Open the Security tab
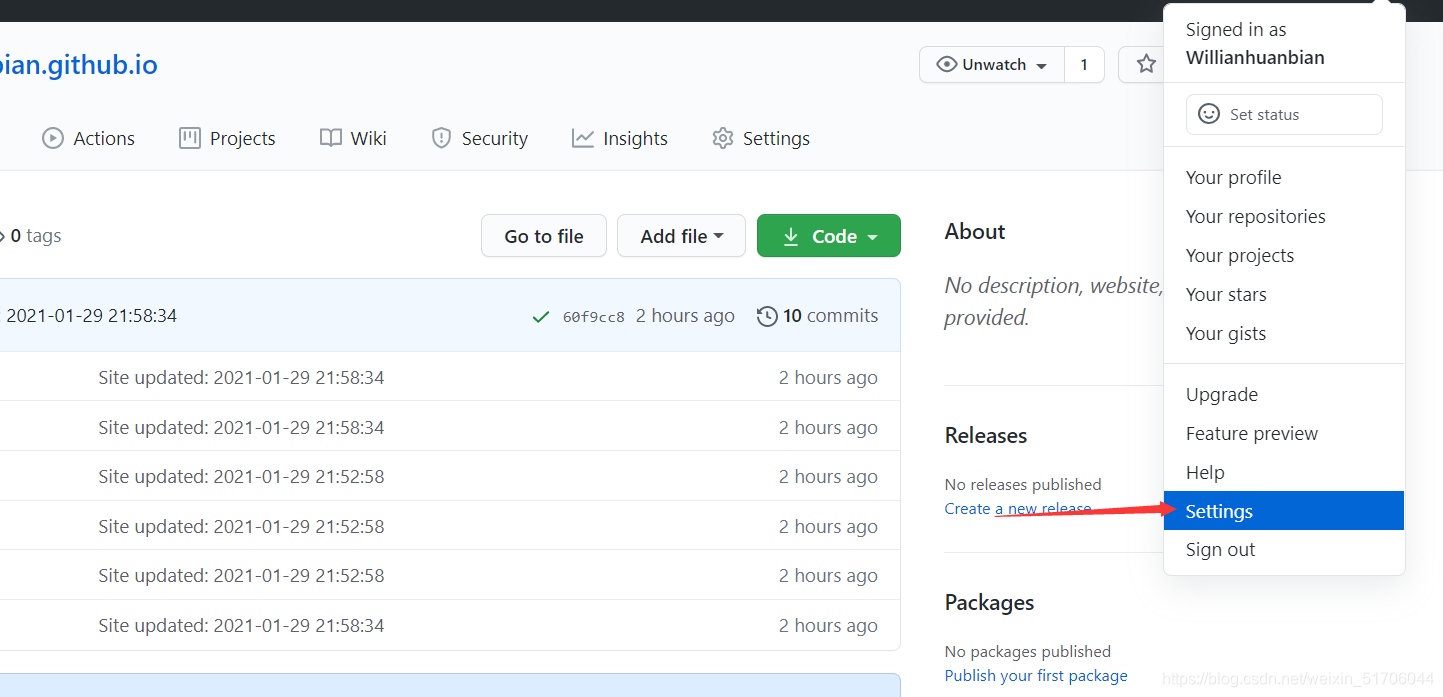Screen dimensions: 1443x697 [479, 138]
